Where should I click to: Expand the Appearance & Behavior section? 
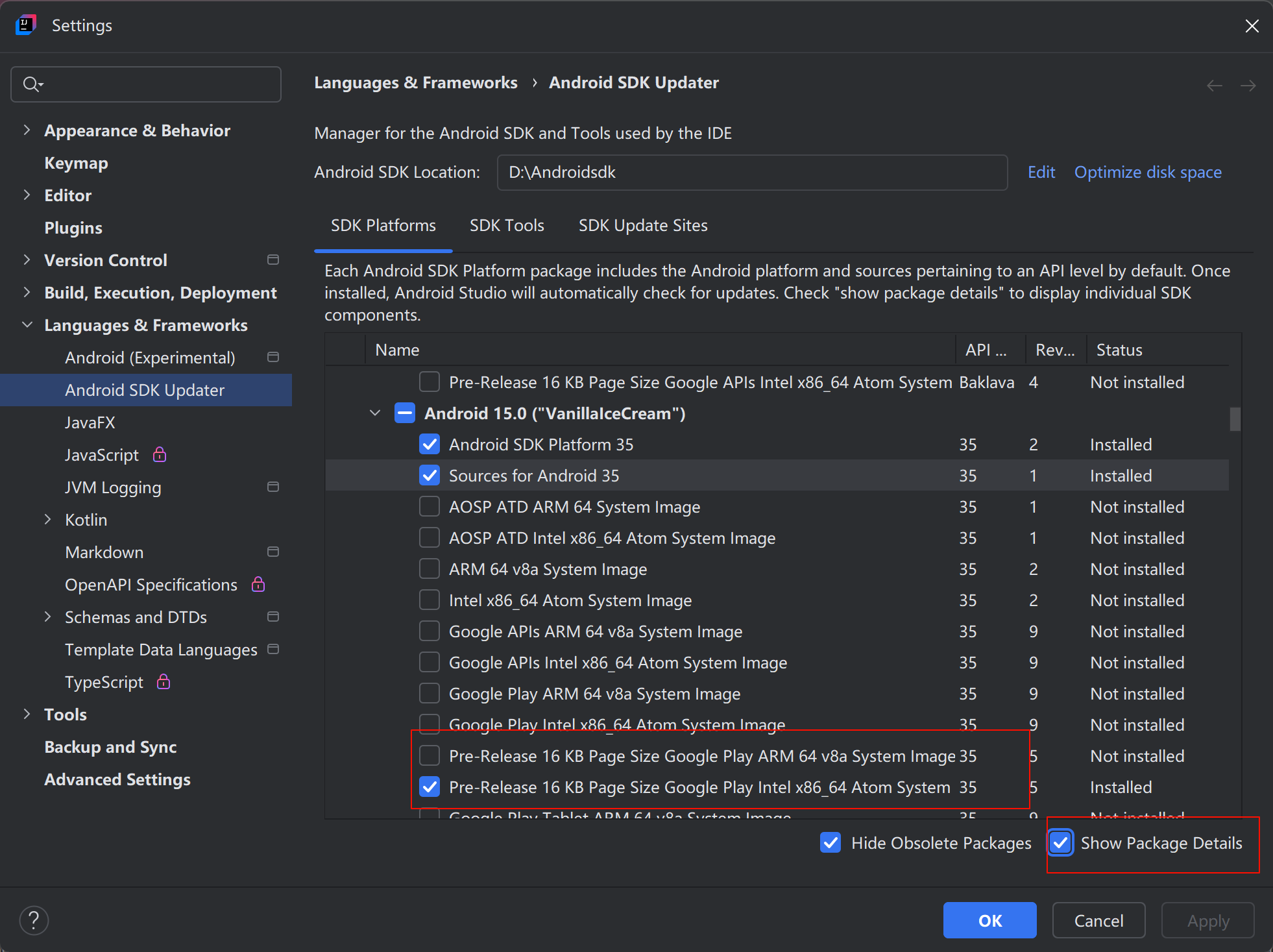pyautogui.click(x=27, y=130)
